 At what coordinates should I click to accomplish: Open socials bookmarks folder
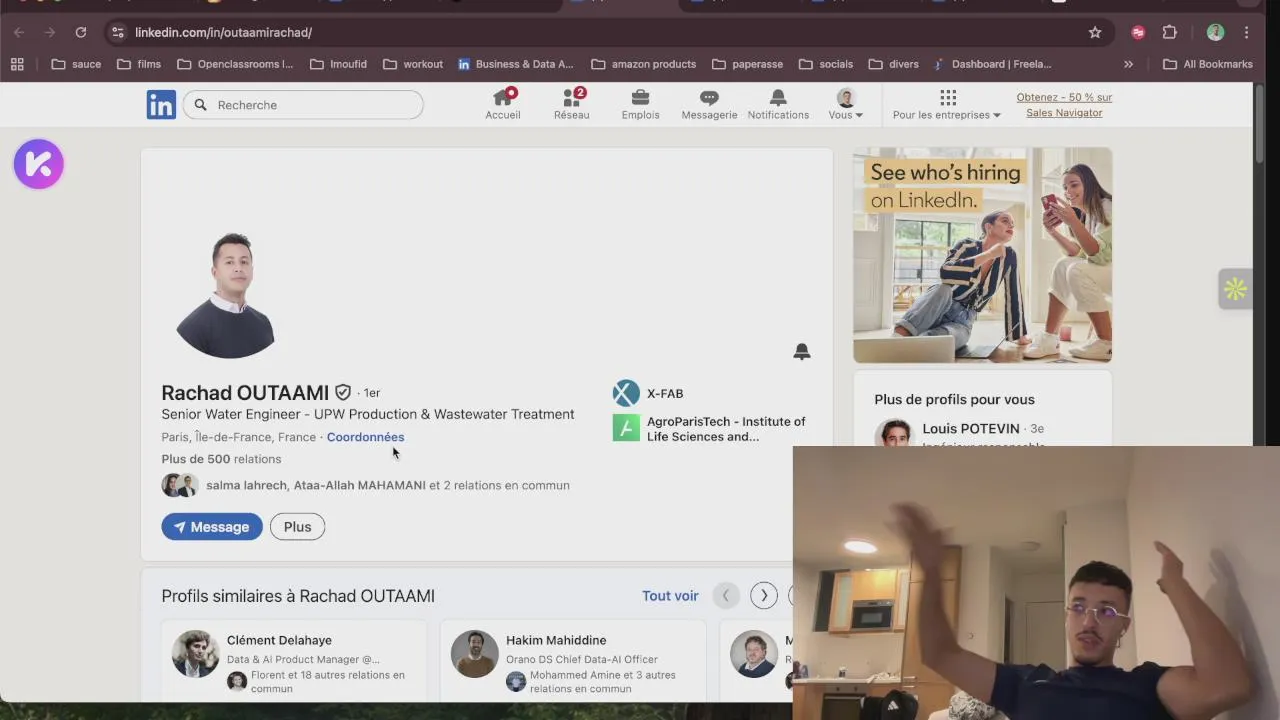pyautogui.click(x=826, y=64)
